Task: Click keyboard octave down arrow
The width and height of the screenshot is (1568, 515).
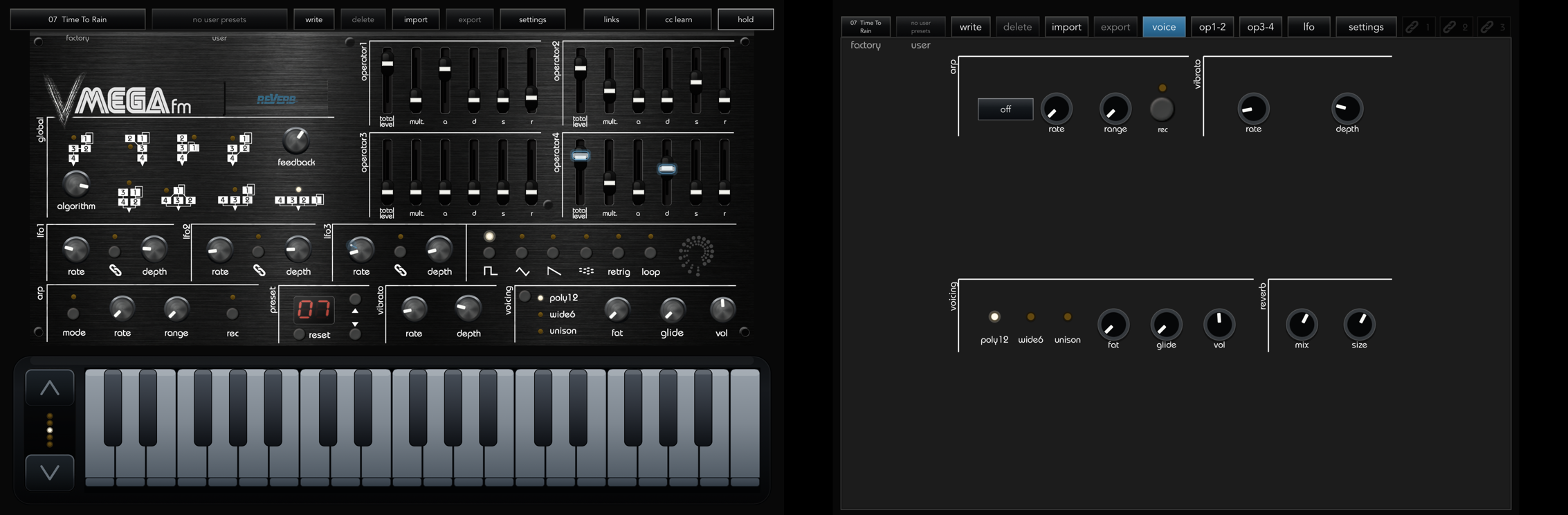Action: (x=50, y=472)
